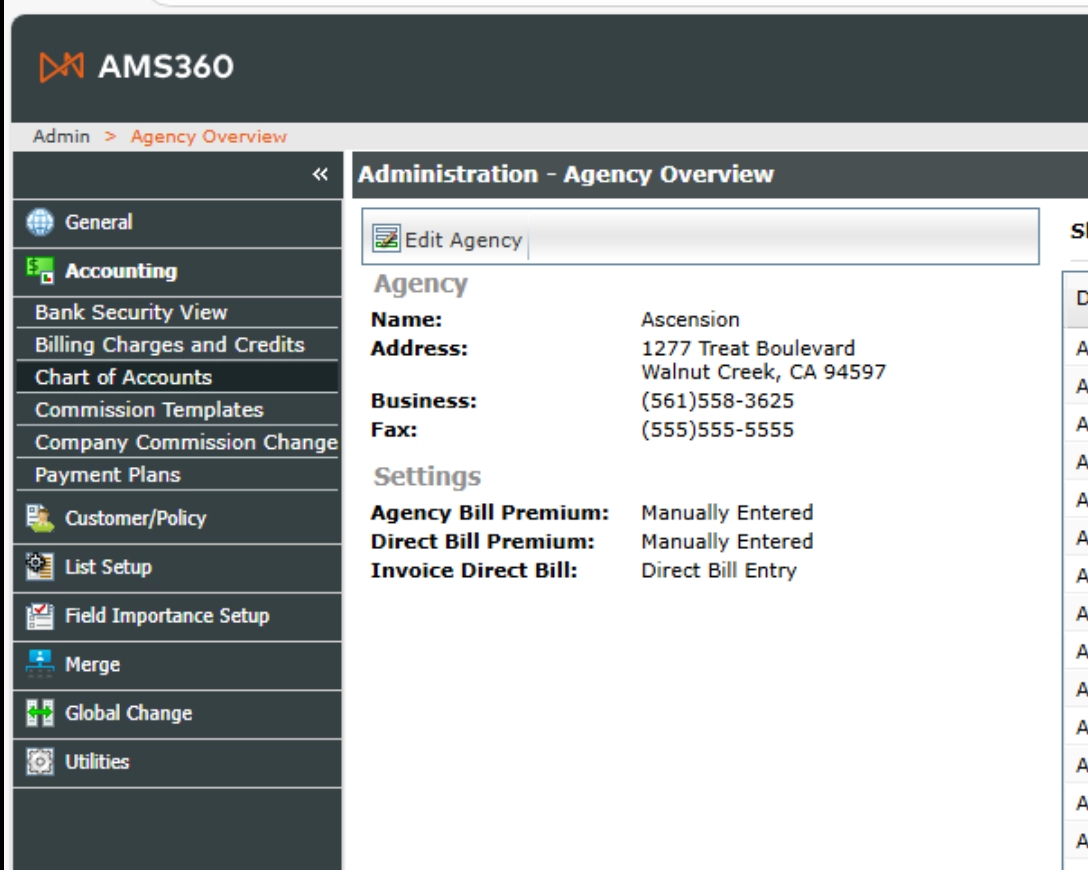Click the Direct Bill Entry value
Viewport: 1088px width, 870px height.
point(719,571)
